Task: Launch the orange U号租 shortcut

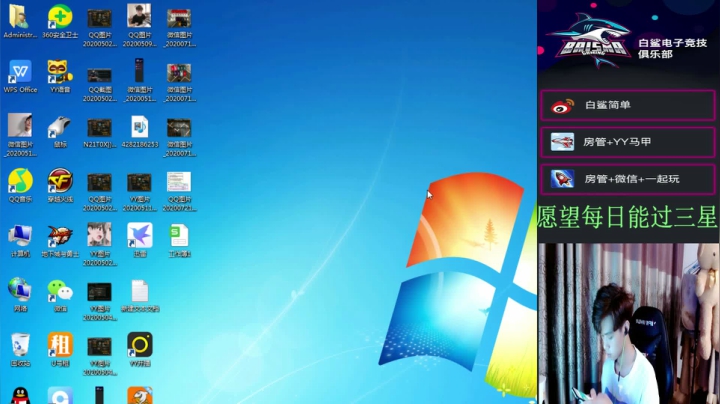Action: (60, 350)
